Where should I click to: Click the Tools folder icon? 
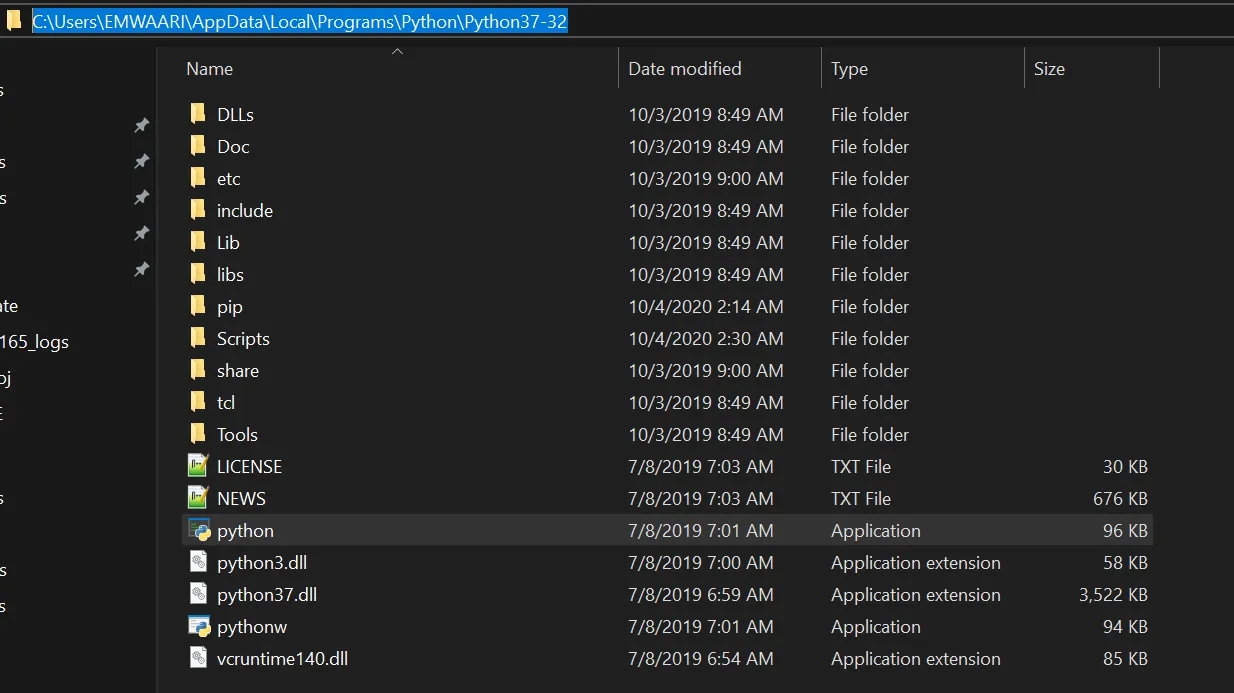pos(198,434)
